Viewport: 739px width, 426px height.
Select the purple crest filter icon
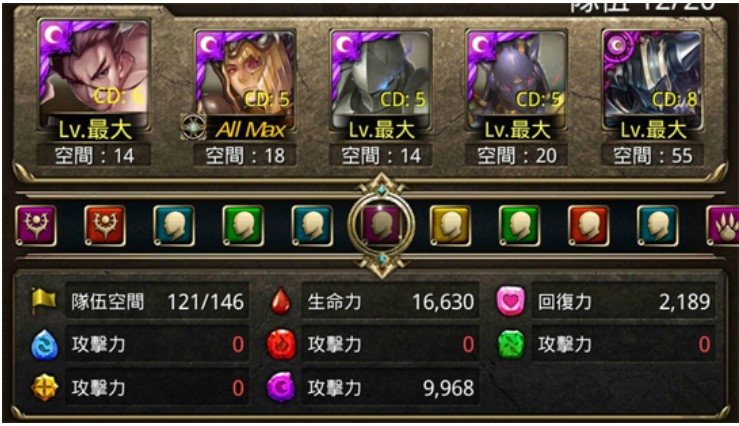[x=36, y=226]
